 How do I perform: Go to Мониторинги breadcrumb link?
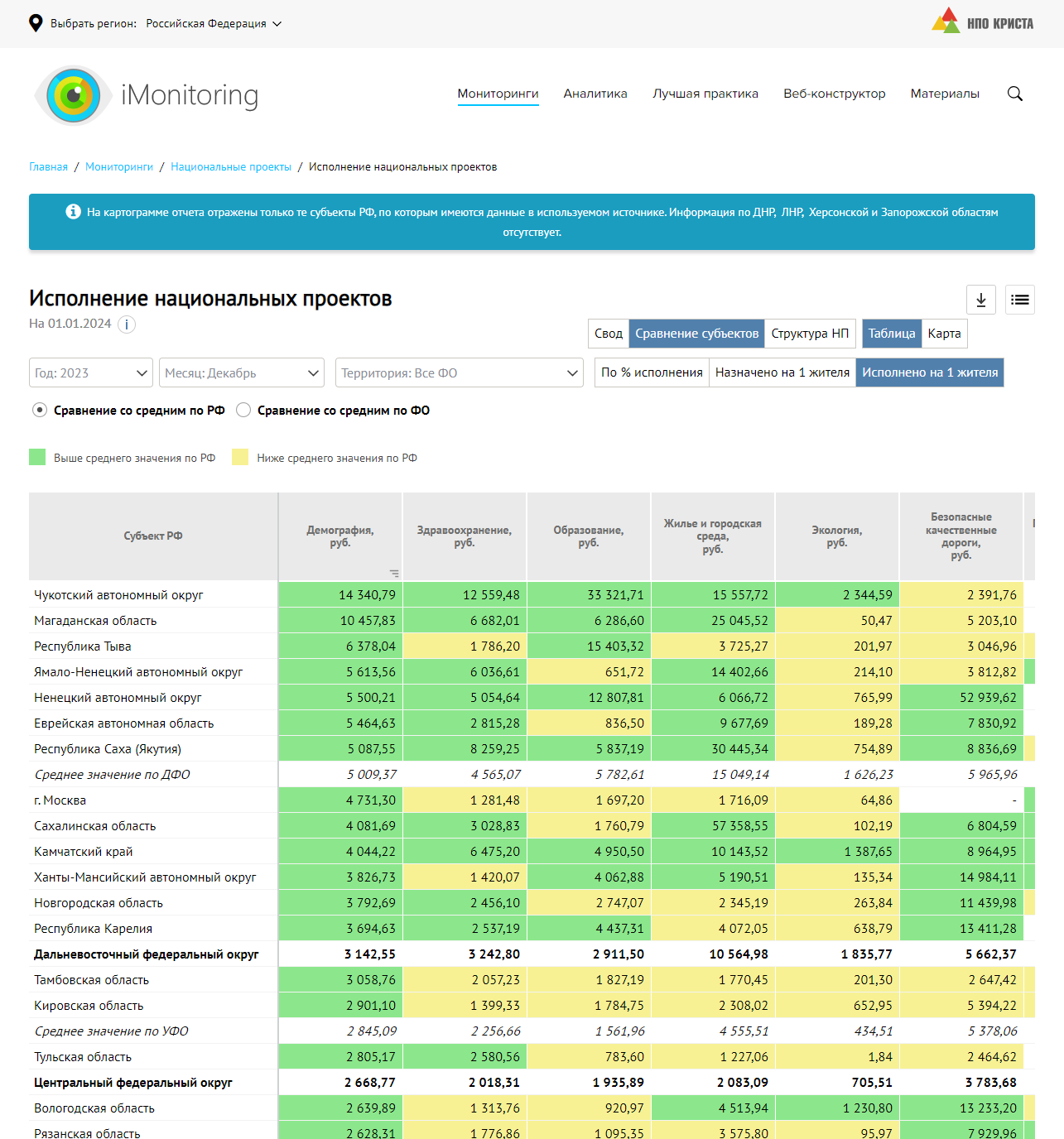tap(119, 167)
